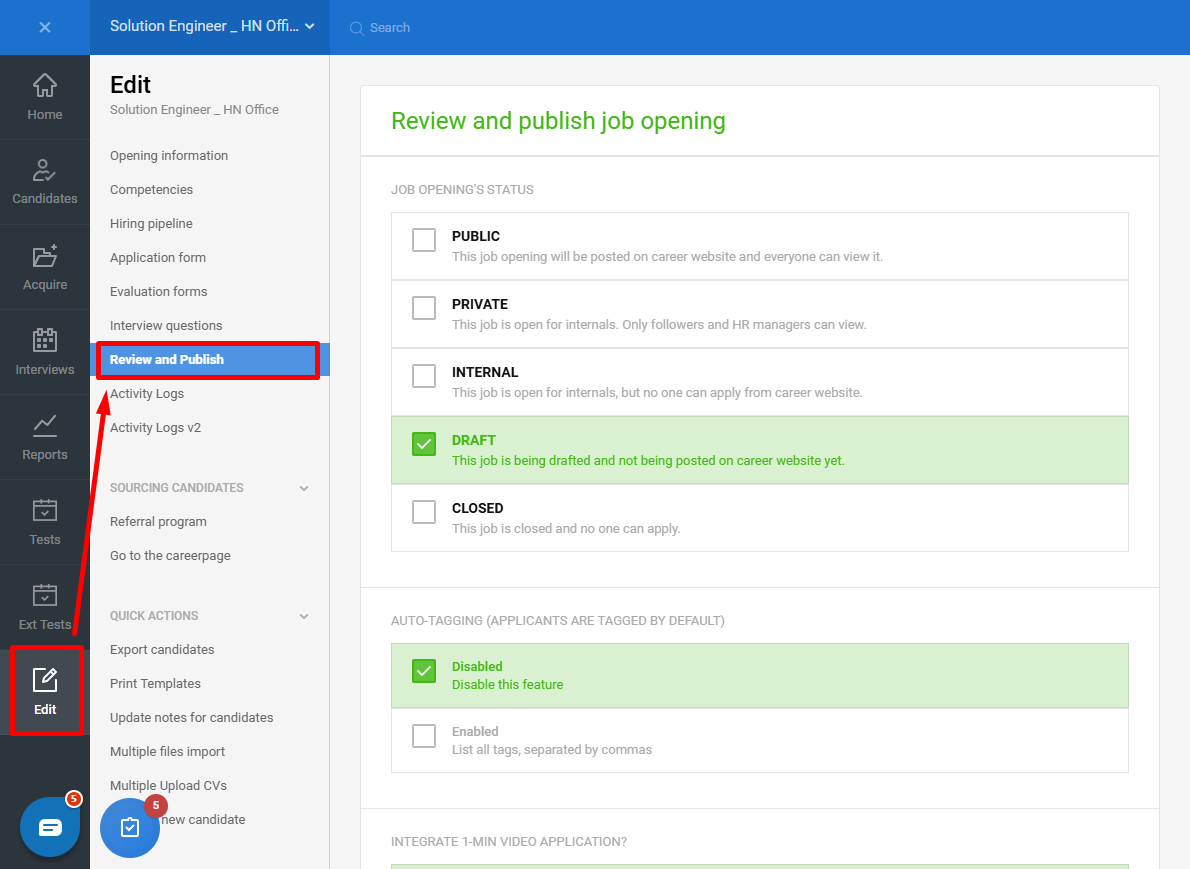Open the Tests section
Screen dimensions: 1190x869
pos(45,522)
